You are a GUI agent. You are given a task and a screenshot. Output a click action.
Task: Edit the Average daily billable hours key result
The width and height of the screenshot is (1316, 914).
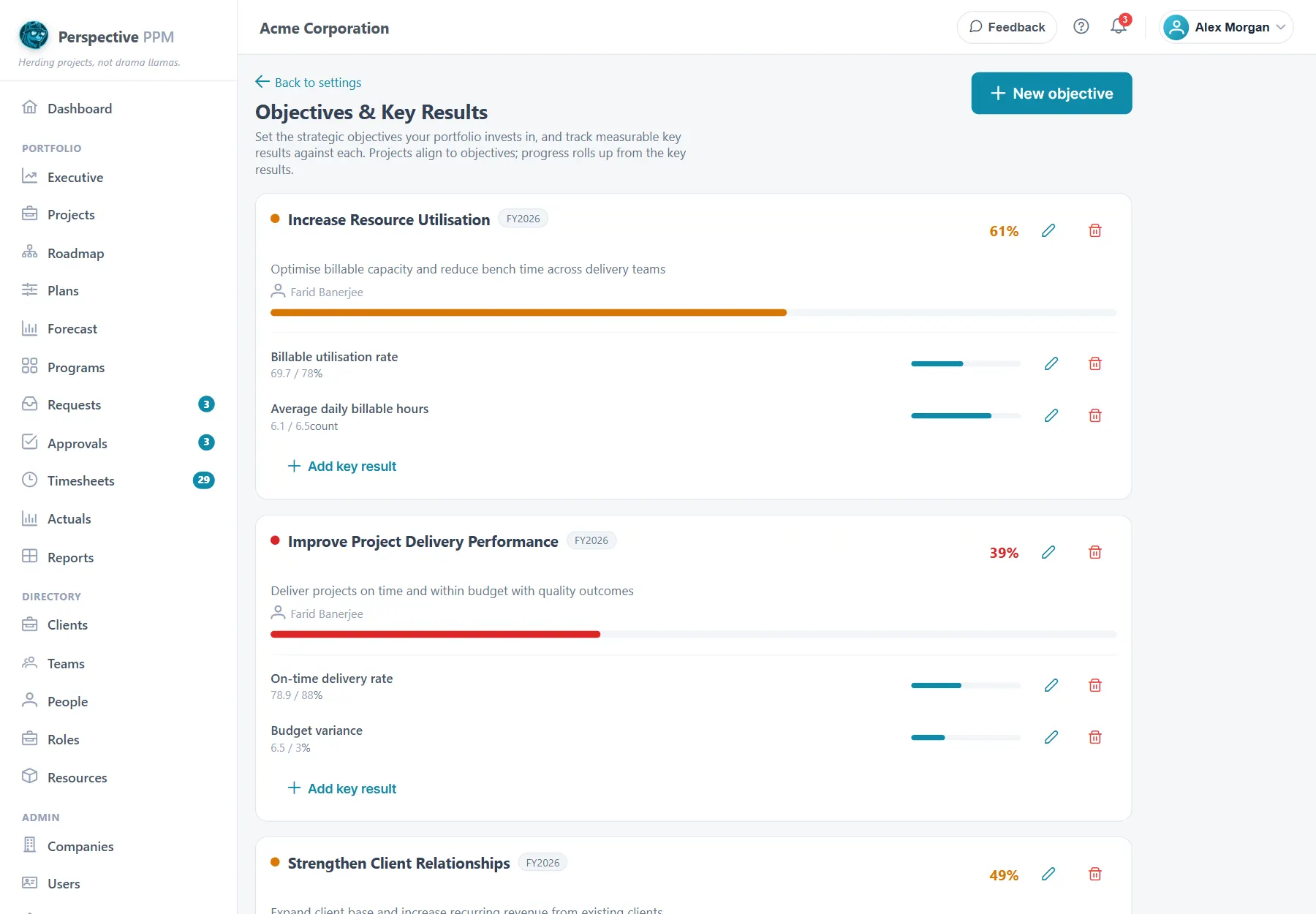click(x=1051, y=415)
